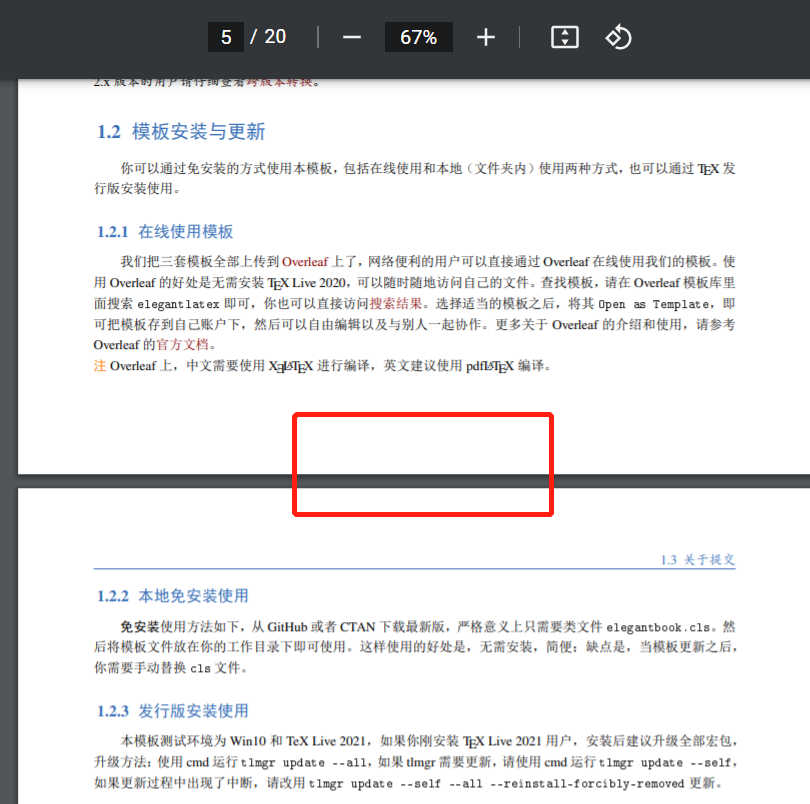The width and height of the screenshot is (810, 804).
Task: Click the rotate counterclockwise icon
Action: point(618,37)
